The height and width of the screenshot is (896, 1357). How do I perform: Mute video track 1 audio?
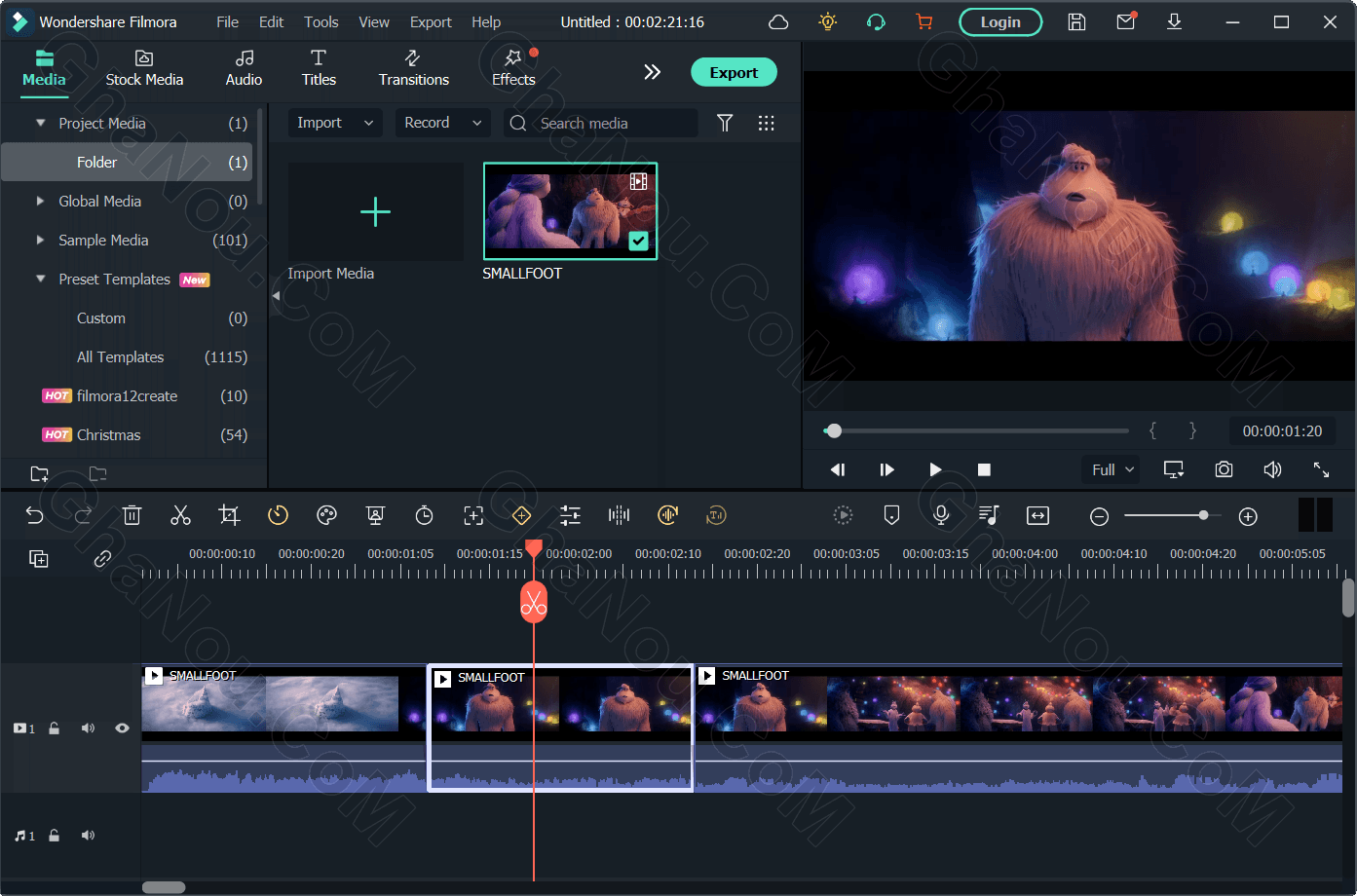(88, 728)
